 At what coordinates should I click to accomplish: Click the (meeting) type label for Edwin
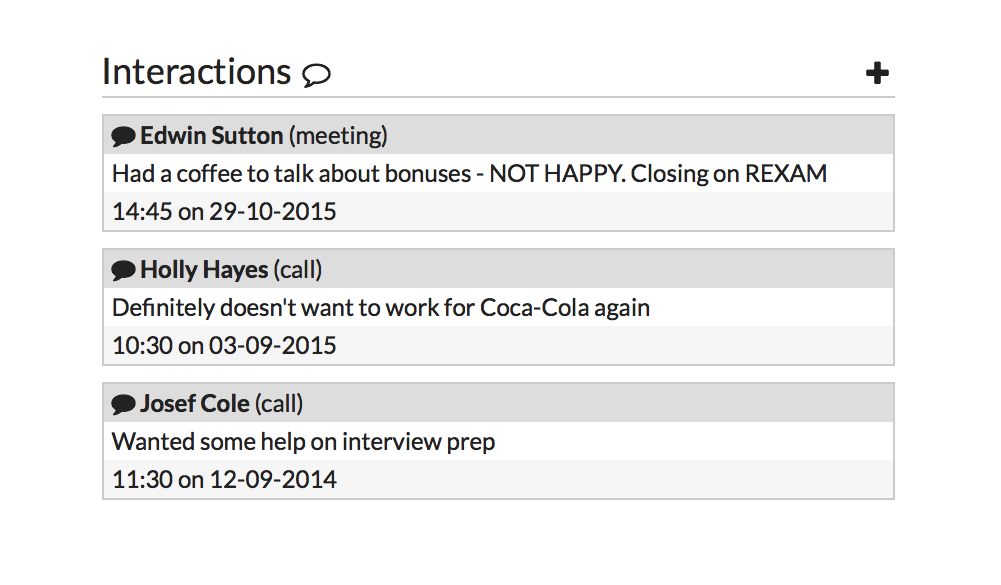(338, 135)
